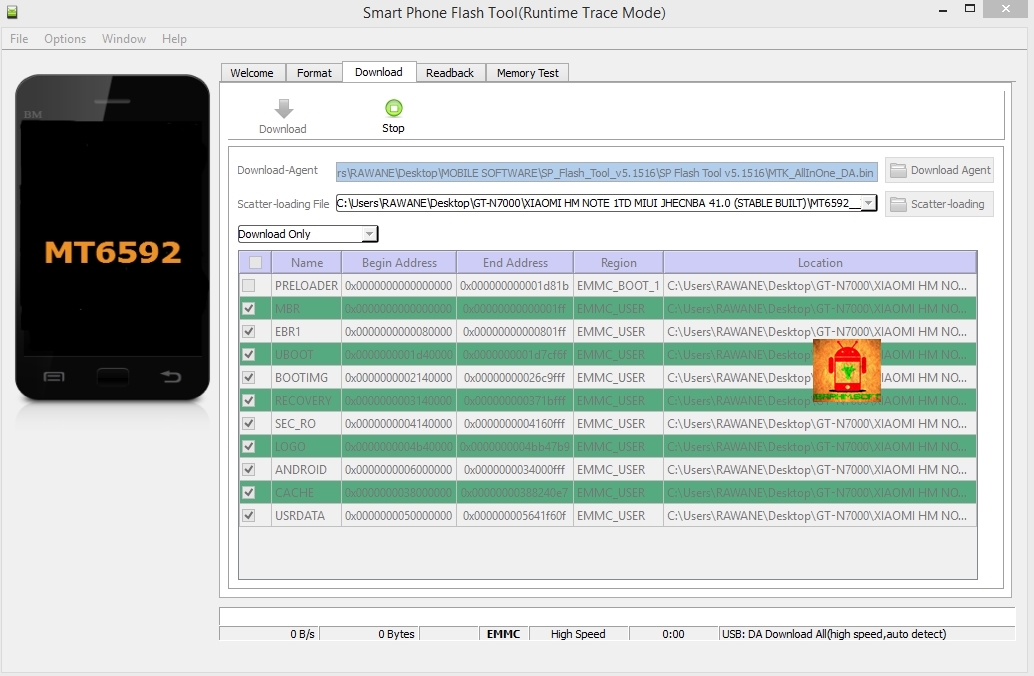Uncheck the EBR1 partition checkbox
Image resolution: width=1034 pixels, height=676 pixels.
(x=249, y=332)
